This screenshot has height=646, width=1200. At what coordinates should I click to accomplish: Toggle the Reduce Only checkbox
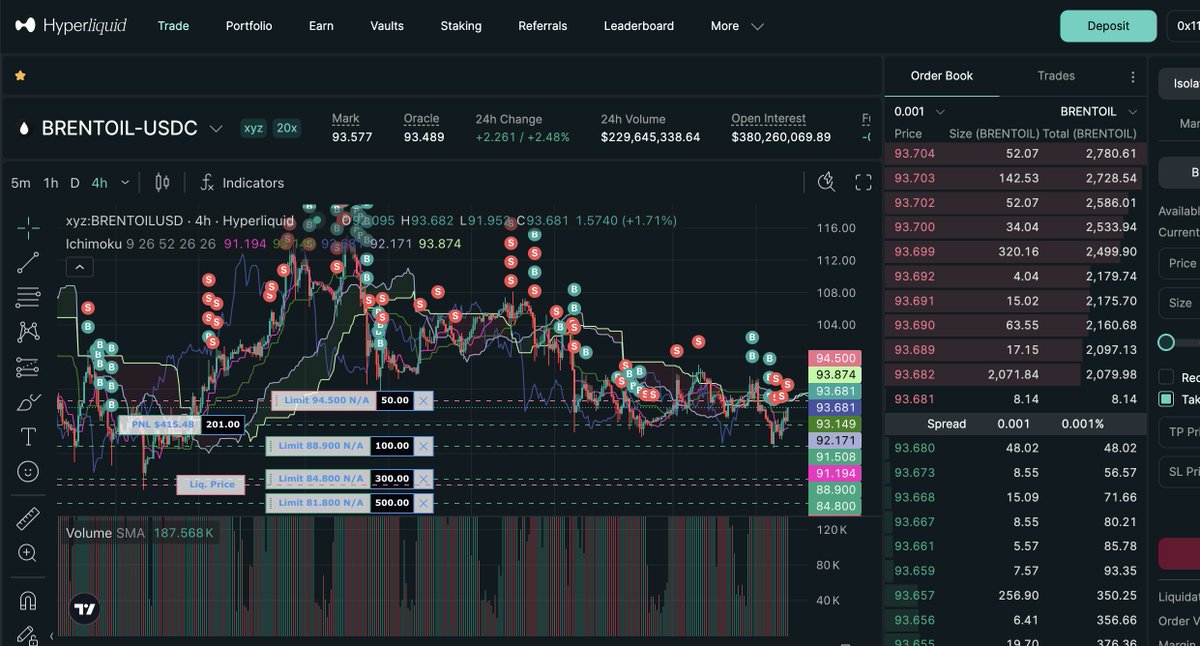click(1166, 377)
